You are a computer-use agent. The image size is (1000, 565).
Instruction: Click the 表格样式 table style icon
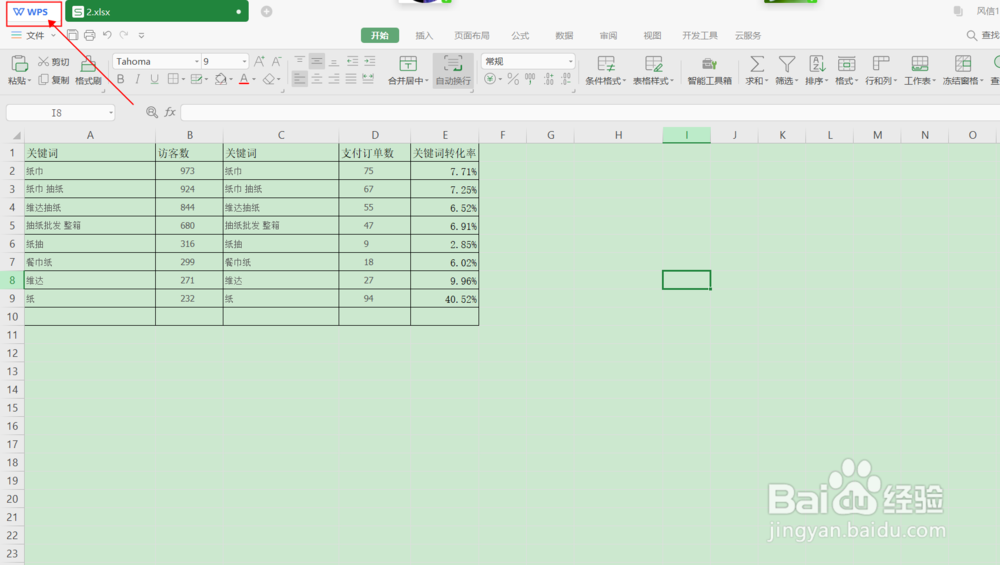(653, 64)
